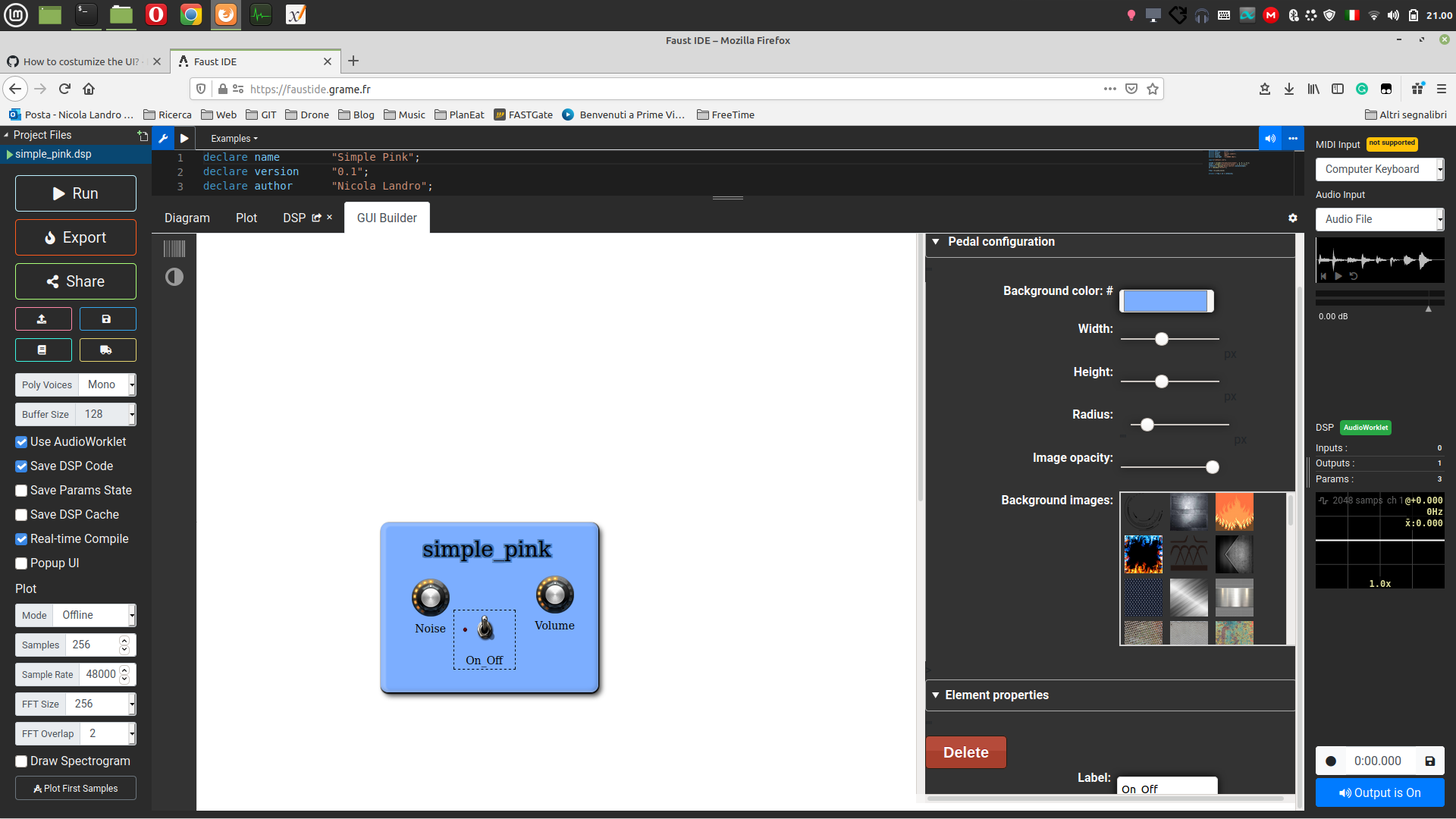The image size is (1456, 819).
Task: Click the Delete button in Element properties
Action: (965, 752)
